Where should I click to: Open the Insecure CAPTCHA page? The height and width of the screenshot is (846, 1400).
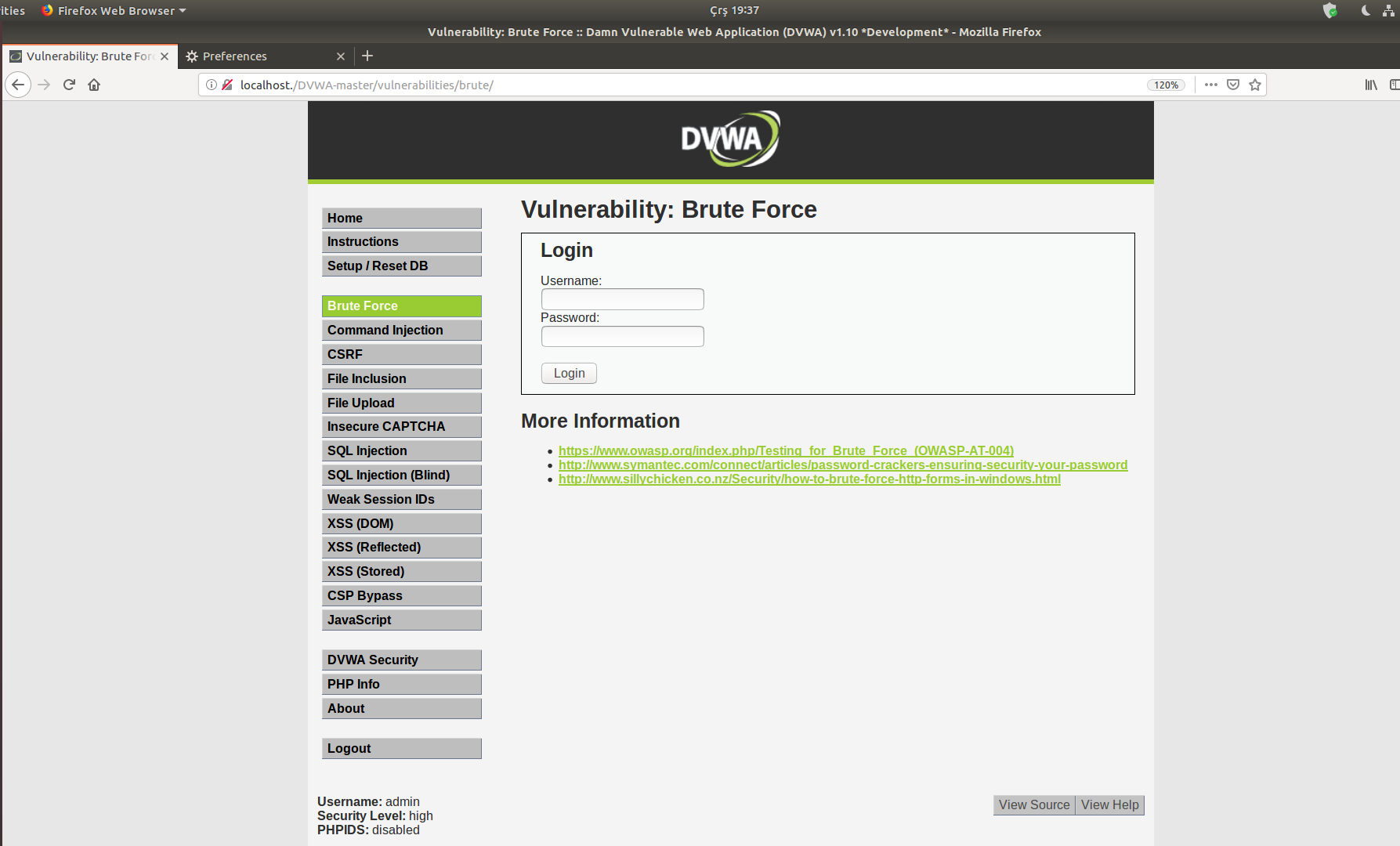401,426
